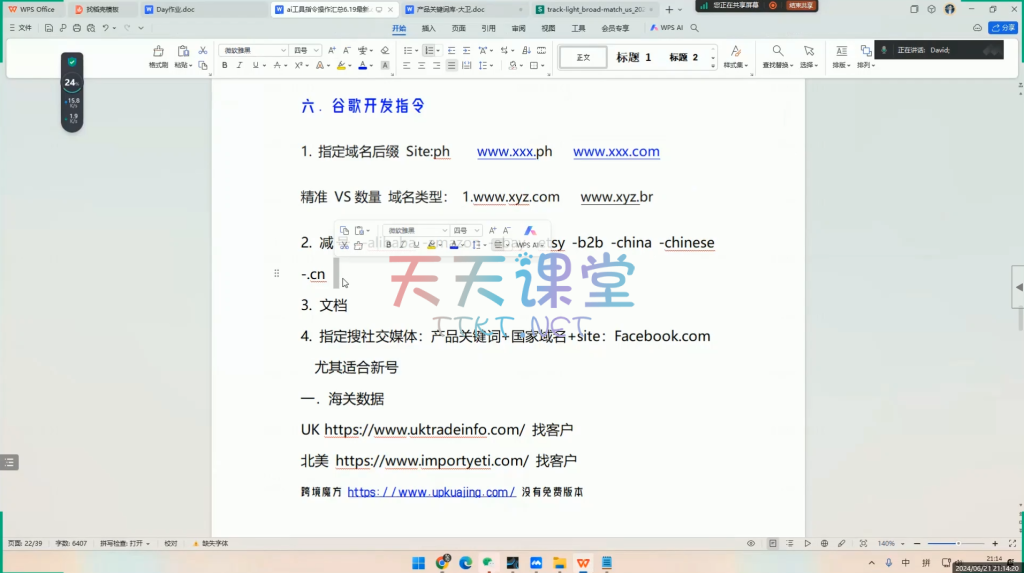Open the Paste (粘贴) dropdown arrow

190,65
